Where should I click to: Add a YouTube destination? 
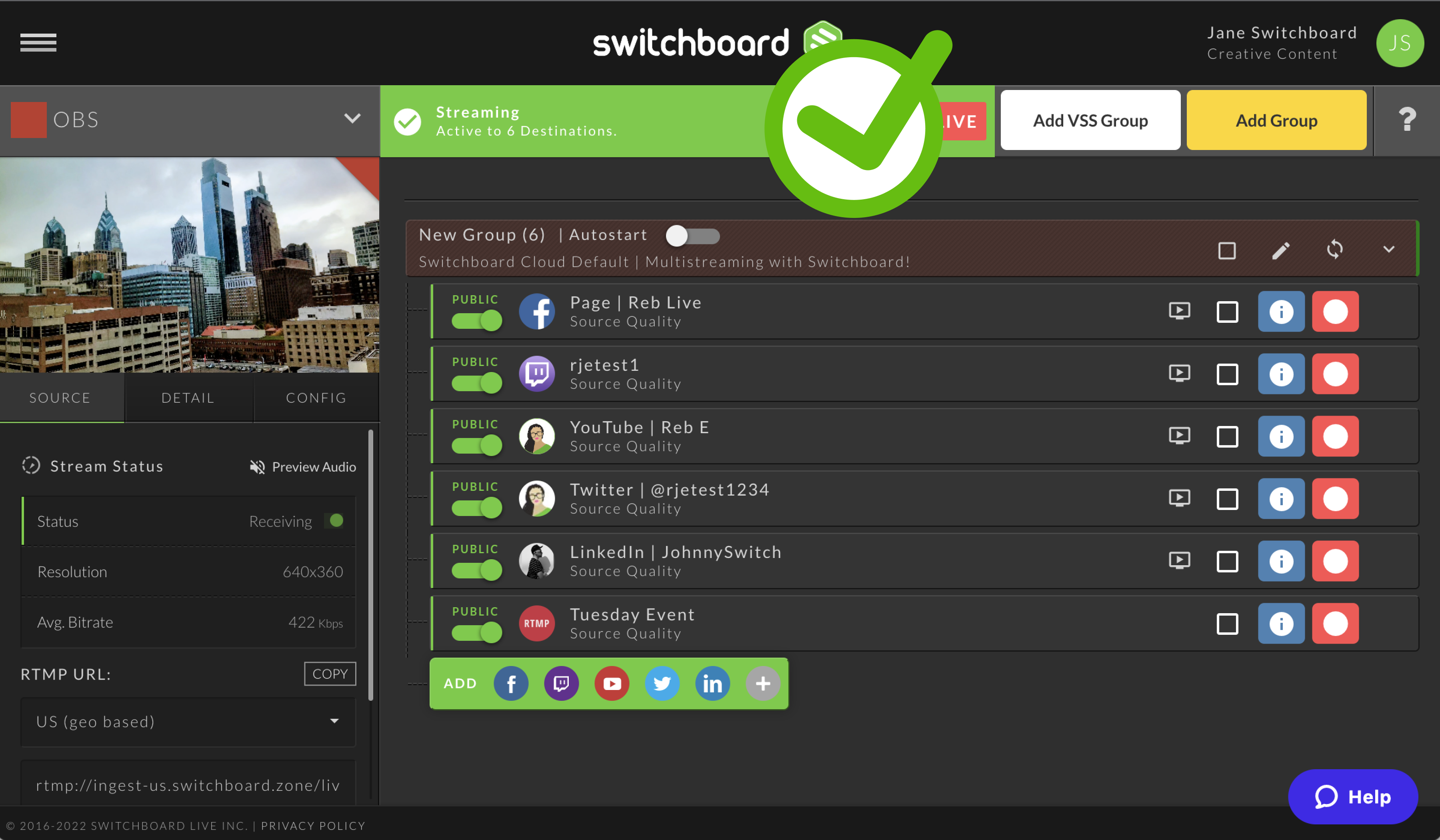[x=612, y=684]
